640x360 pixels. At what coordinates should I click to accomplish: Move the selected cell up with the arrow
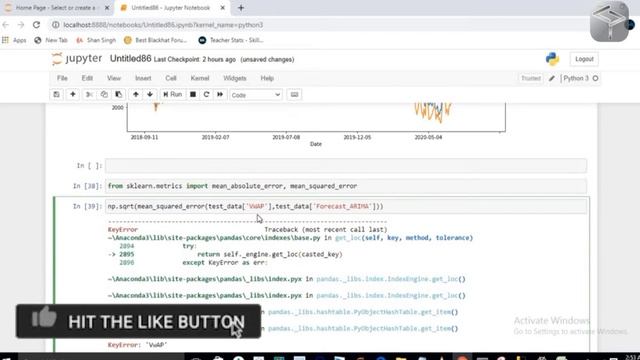point(136,95)
